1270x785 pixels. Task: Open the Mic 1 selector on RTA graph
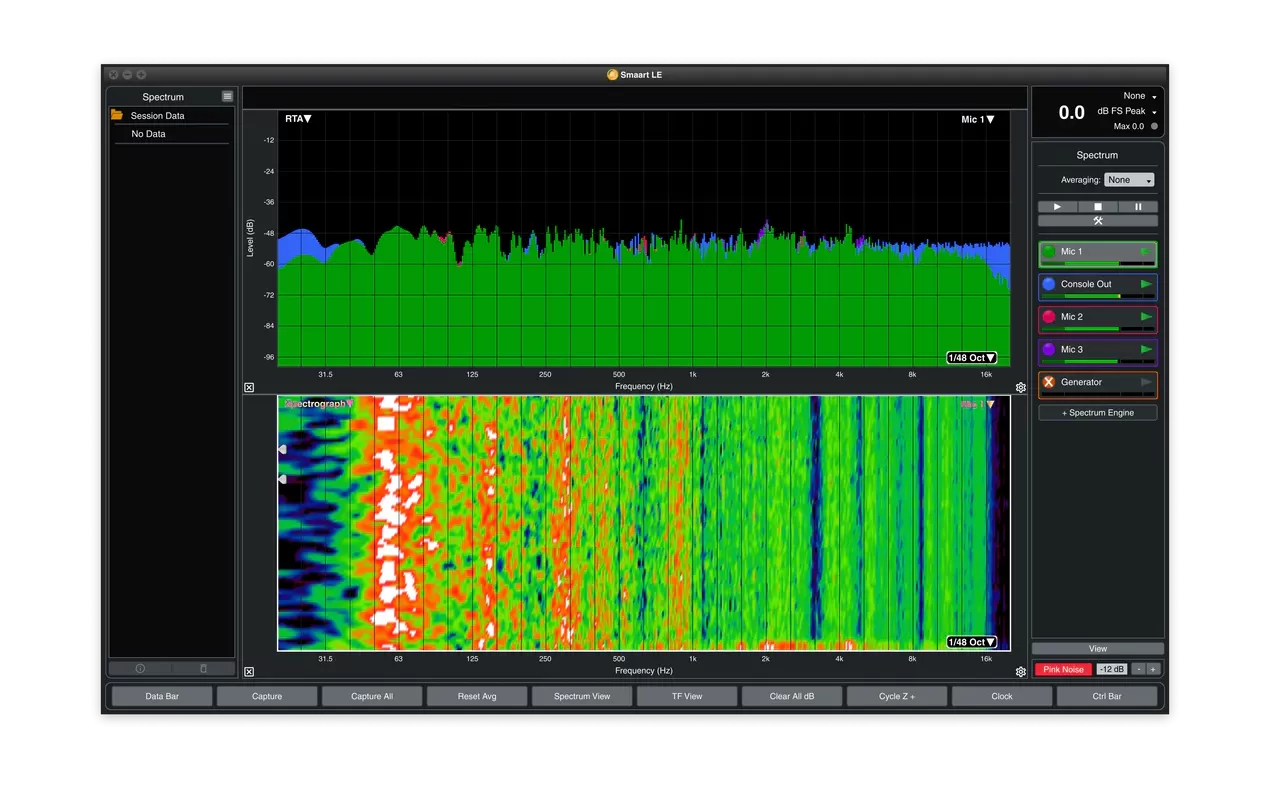(978, 120)
